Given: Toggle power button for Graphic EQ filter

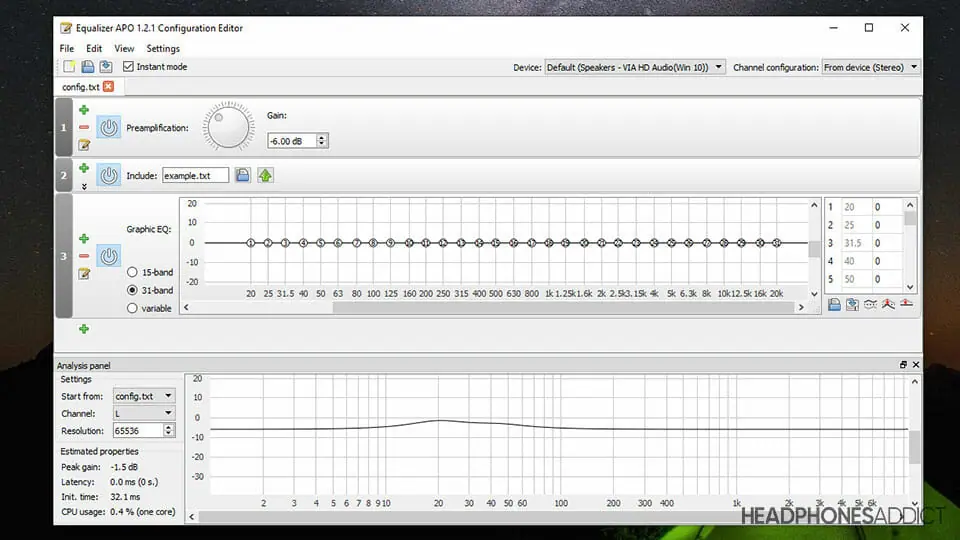Looking at the screenshot, I should coord(109,257).
